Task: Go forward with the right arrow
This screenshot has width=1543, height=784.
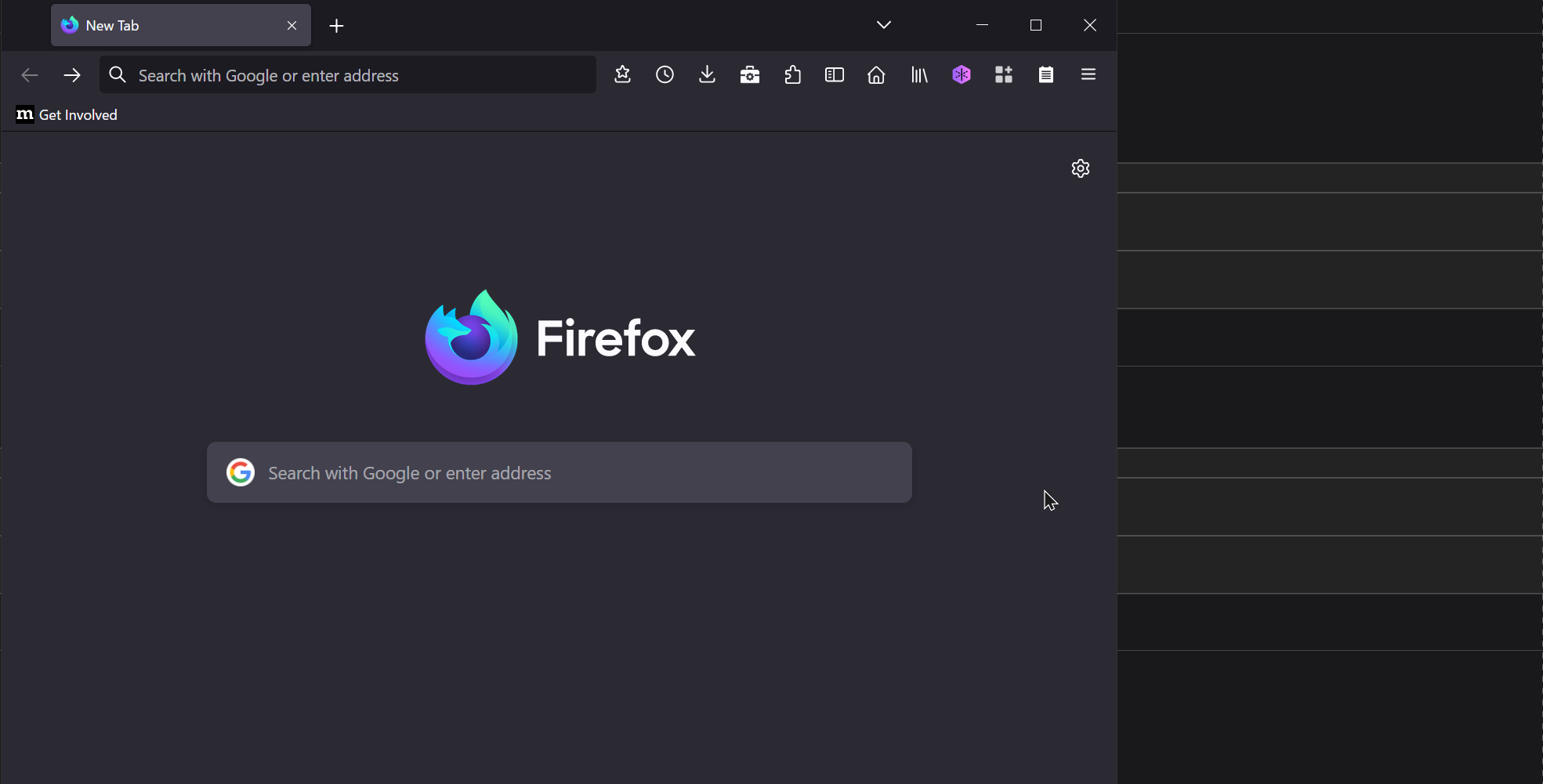Action: point(72,75)
